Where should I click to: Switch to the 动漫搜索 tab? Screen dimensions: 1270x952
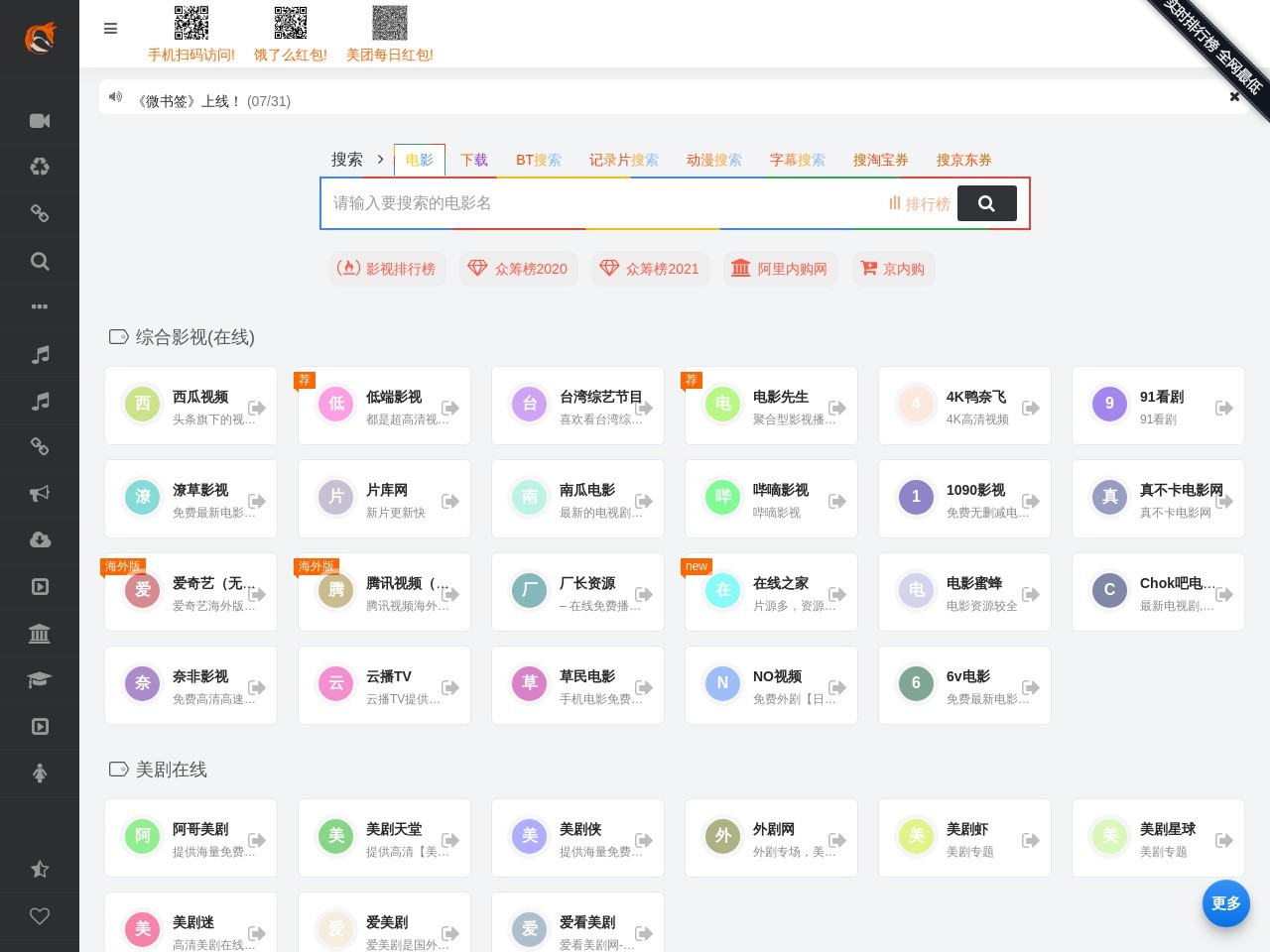(714, 160)
